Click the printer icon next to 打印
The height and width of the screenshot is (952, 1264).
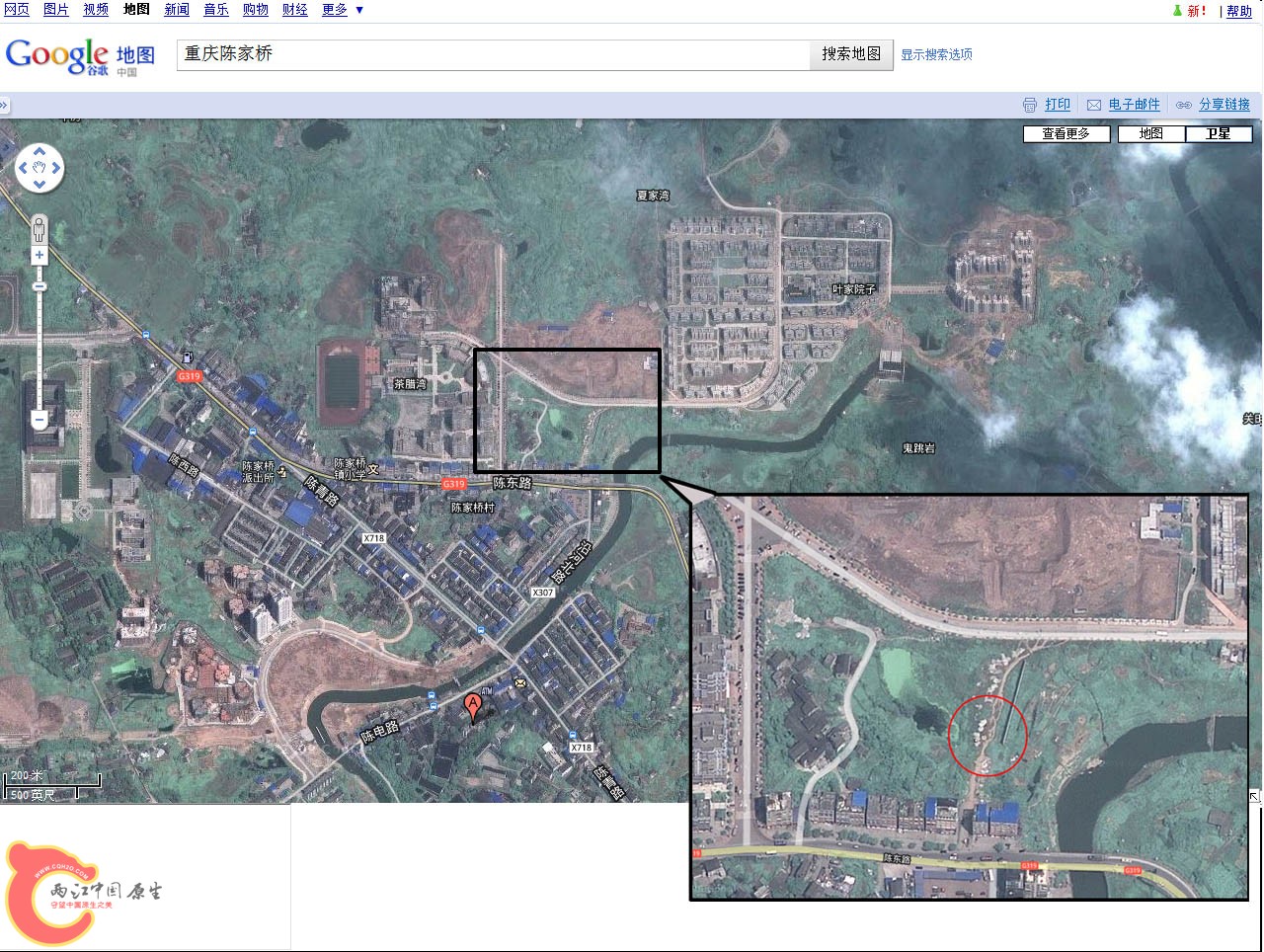tap(1030, 104)
